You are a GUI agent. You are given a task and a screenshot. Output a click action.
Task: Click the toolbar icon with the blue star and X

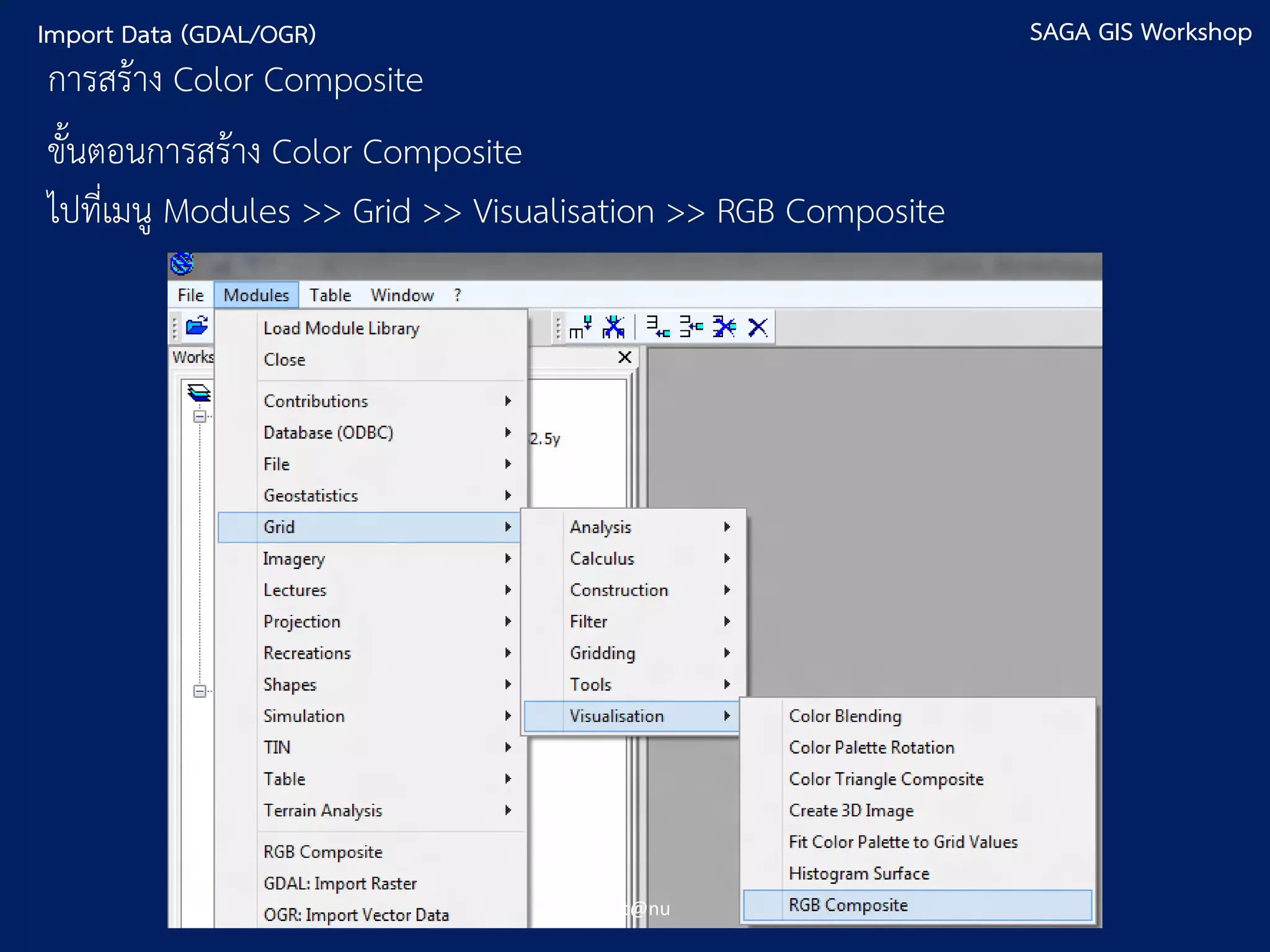pyautogui.click(x=724, y=327)
